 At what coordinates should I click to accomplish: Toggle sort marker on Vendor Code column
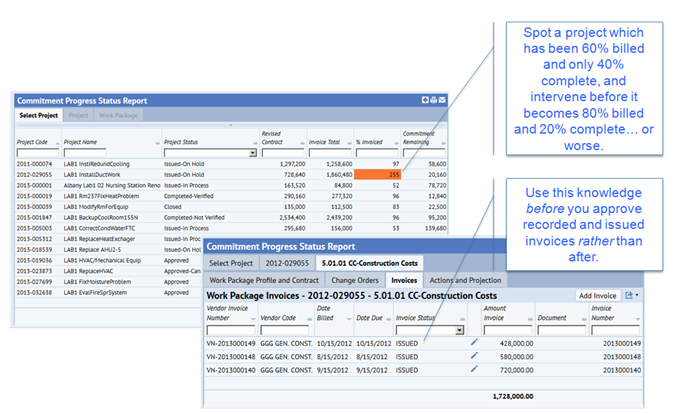(309, 319)
